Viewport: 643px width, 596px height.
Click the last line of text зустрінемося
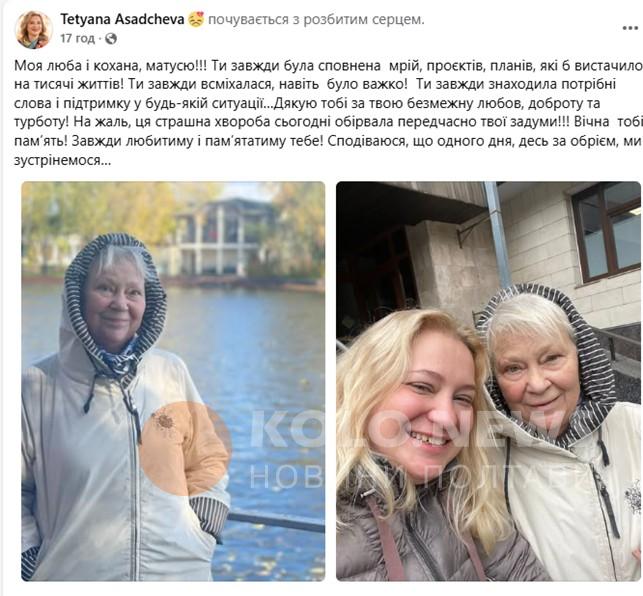coord(62,160)
